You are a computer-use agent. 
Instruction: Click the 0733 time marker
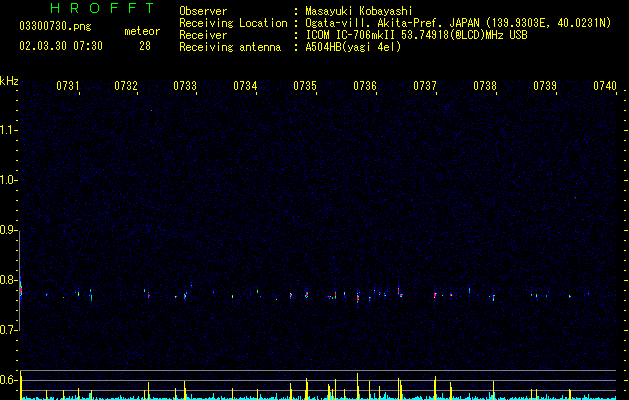click(x=185, y=85)
